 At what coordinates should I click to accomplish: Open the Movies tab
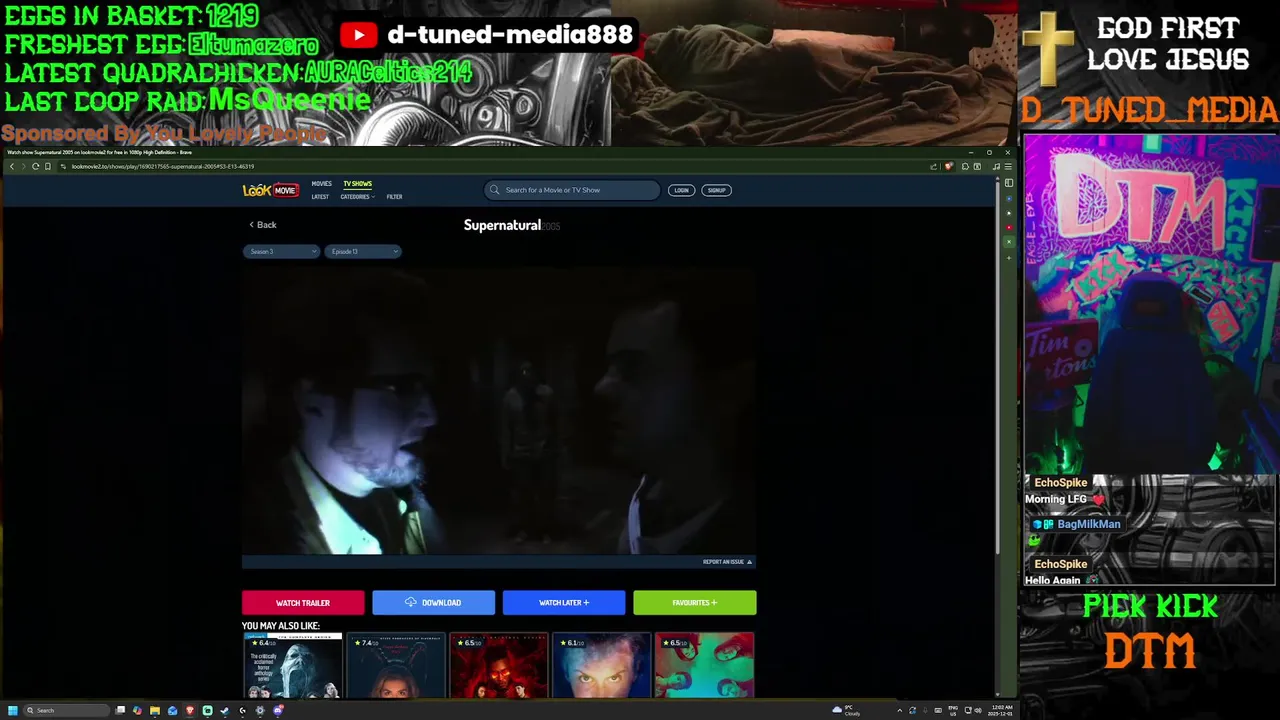tap(321, 184)
